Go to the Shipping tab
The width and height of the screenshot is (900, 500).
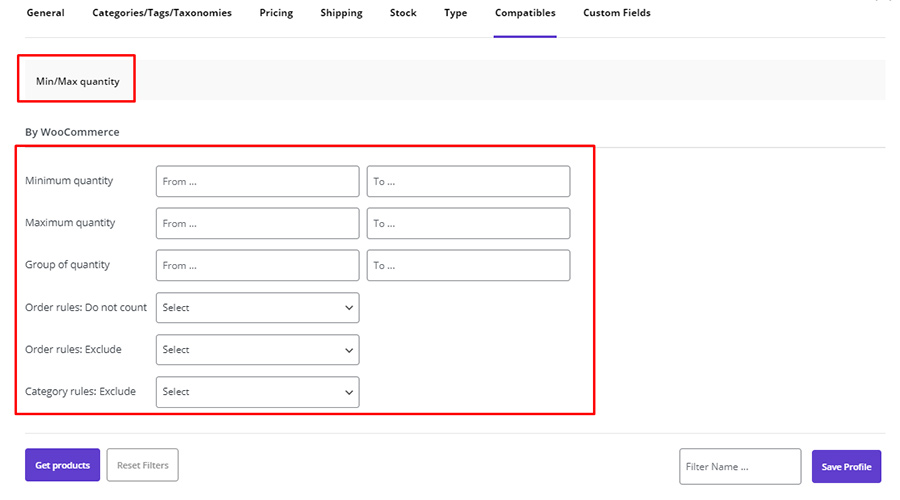point(341,13)
